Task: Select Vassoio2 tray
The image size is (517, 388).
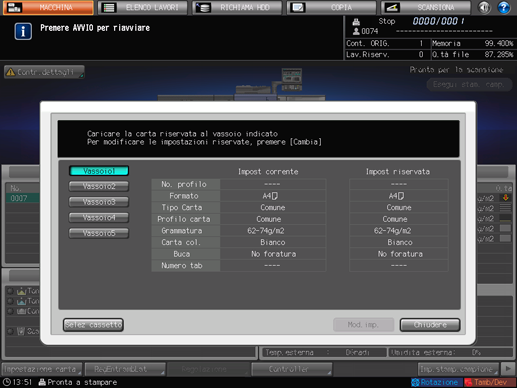Action: coord(99,186)
